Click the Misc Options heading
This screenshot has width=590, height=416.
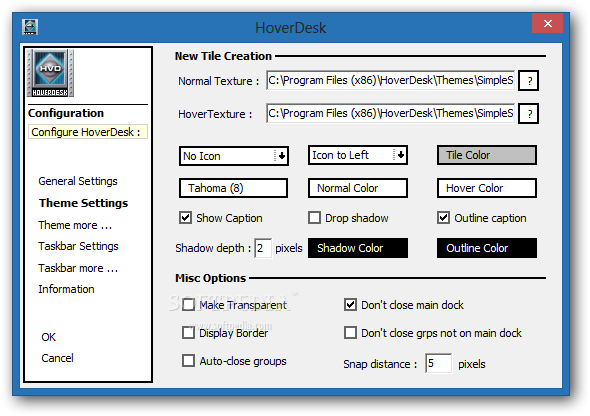click(210, 278)
